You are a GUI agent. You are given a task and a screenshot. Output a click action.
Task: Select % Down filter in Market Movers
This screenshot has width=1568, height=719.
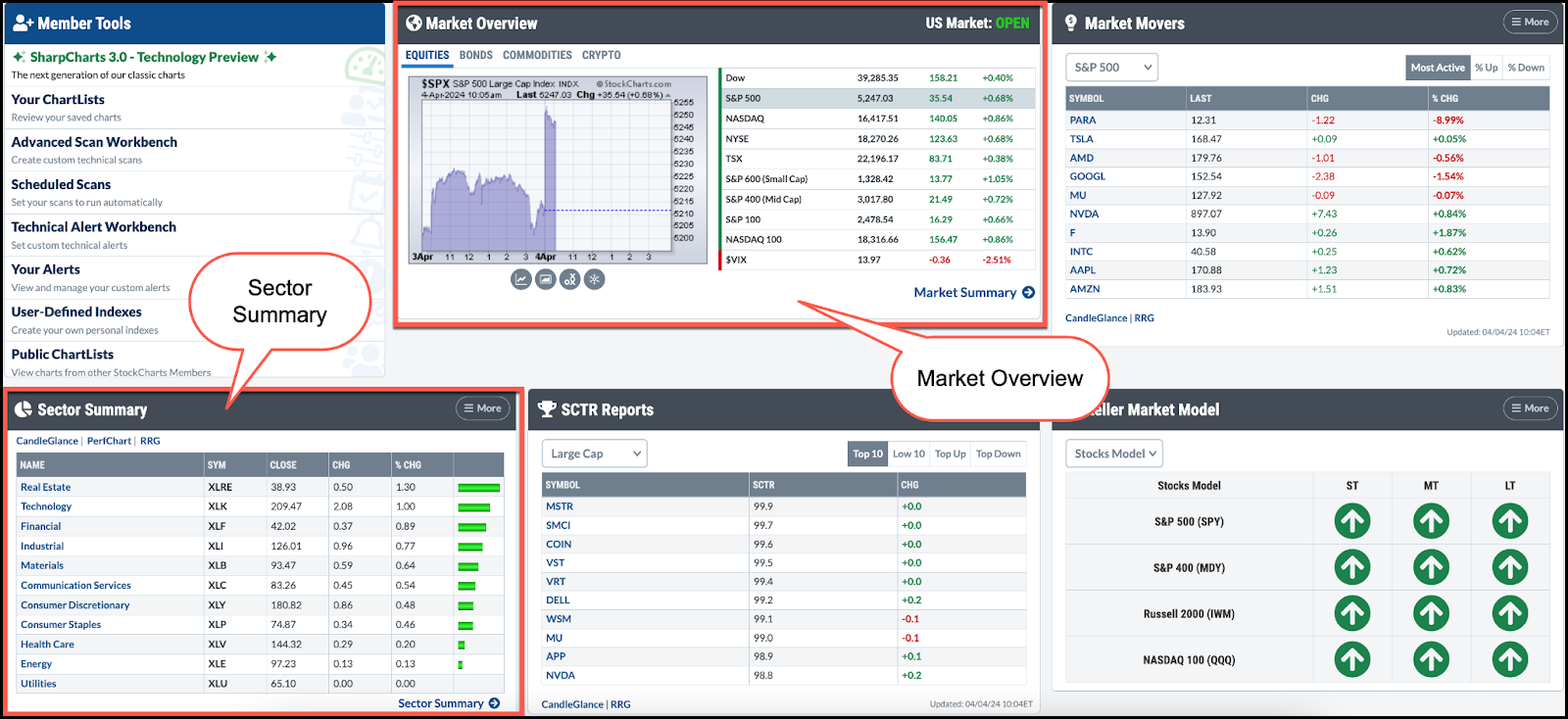(1526, 68)
